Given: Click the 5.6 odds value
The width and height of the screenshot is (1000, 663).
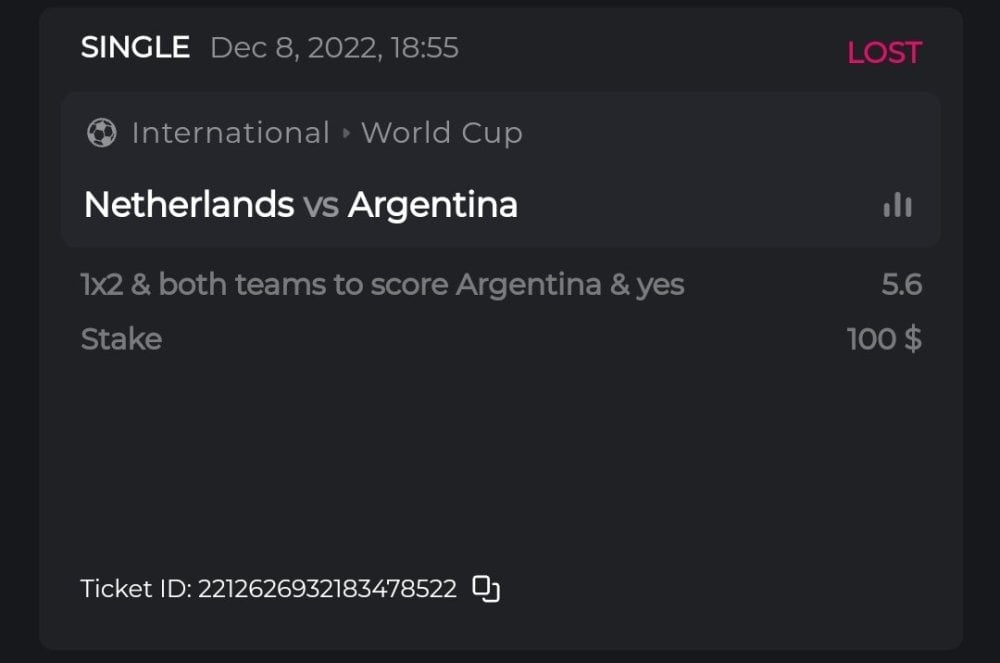Looking at the screenshot, I should pos(900,285).
